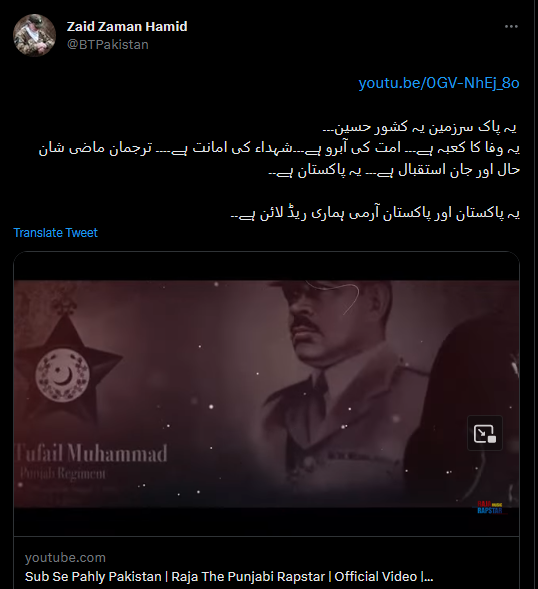Click Translate Tweet
This screenshot has width=538, height=589.
[56, 233]
